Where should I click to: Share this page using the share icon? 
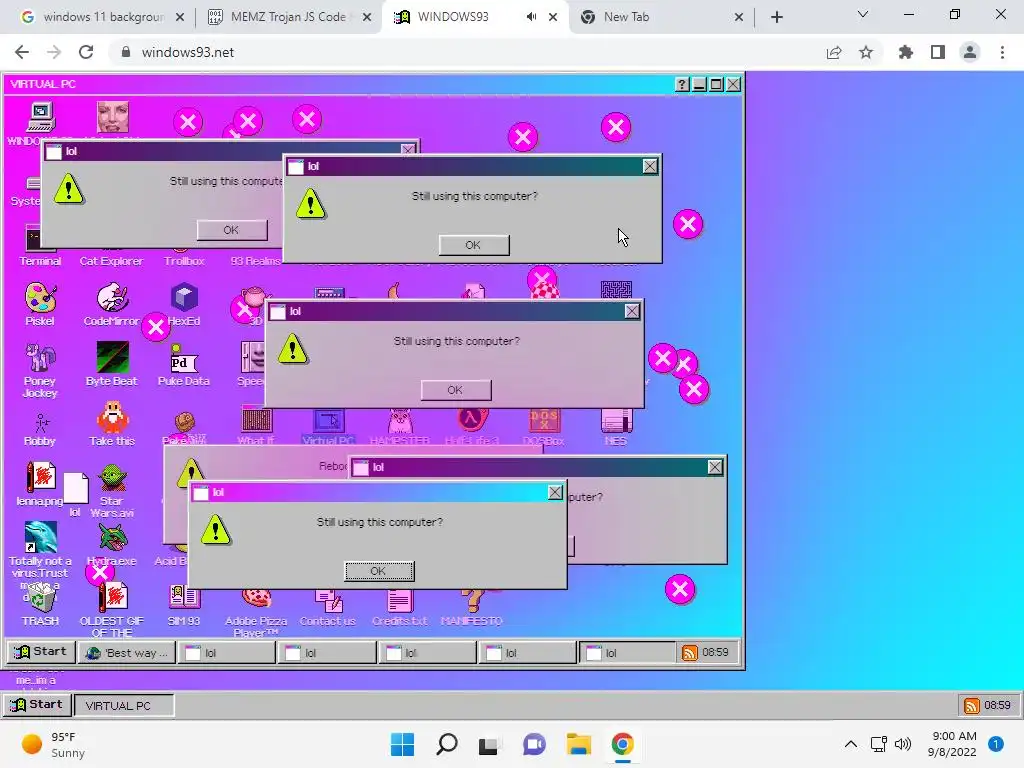point(834,52)
